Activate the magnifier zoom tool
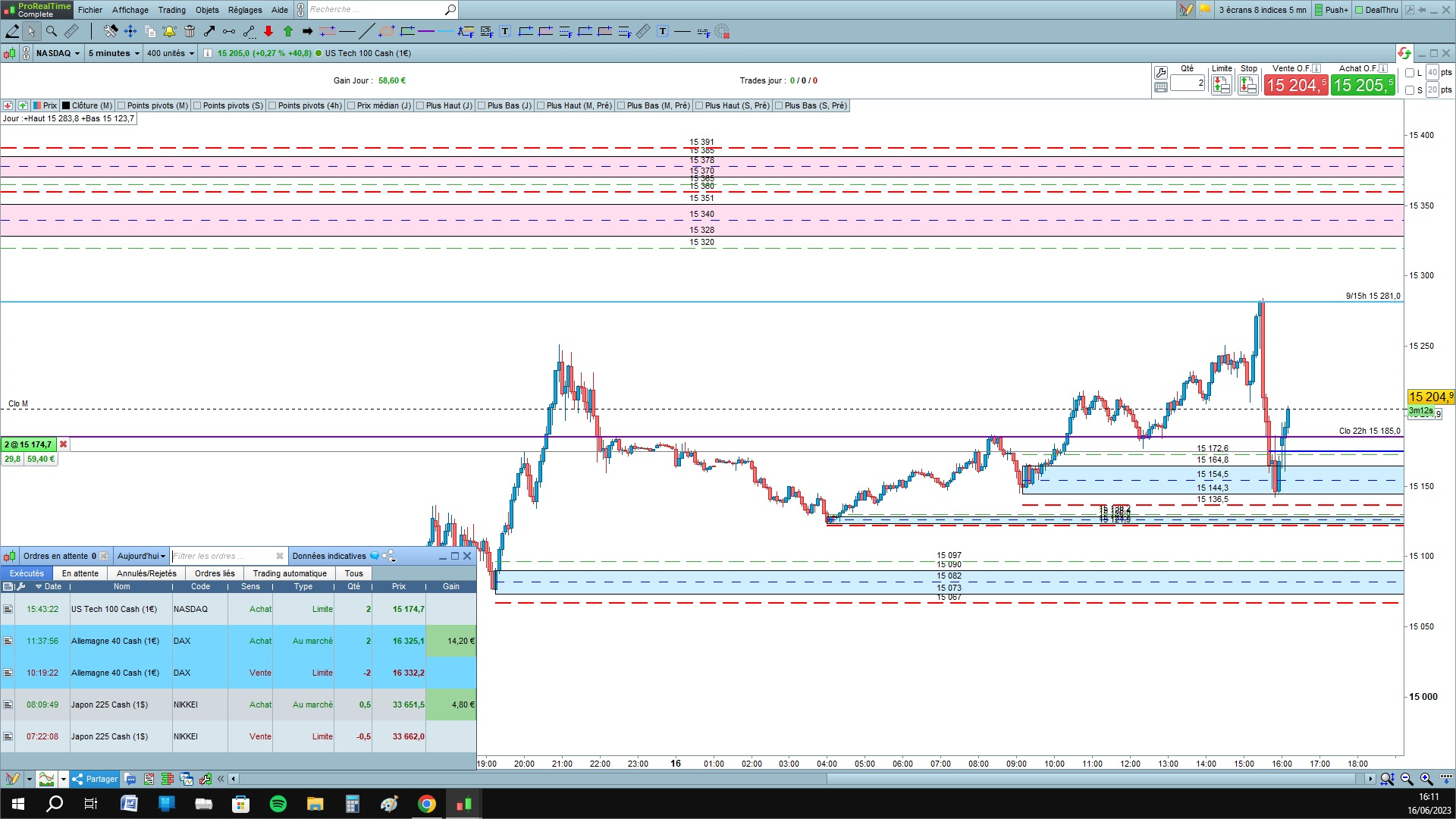 [51, 31]
